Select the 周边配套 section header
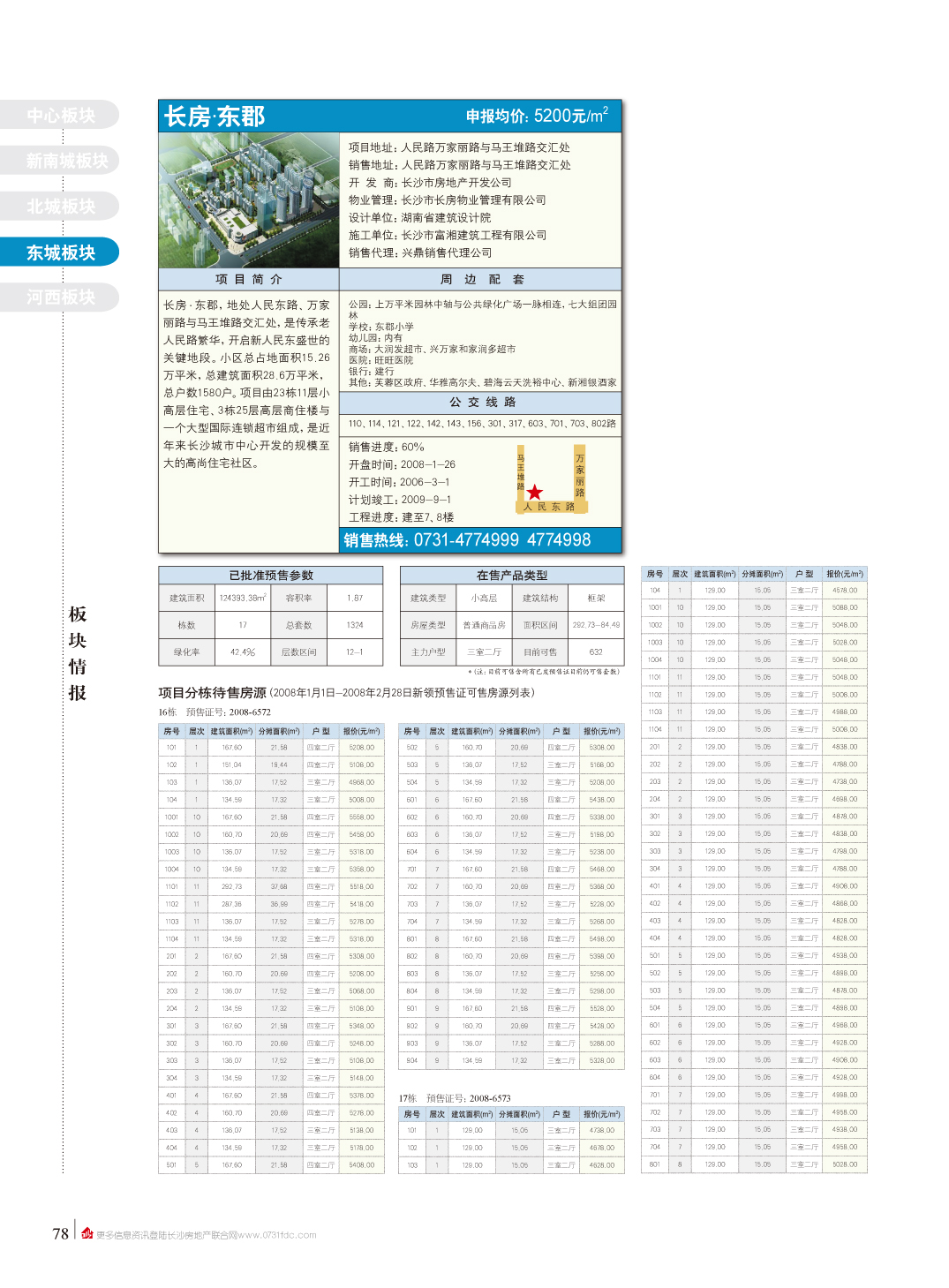This screenshot has width=949, height=1288. tap(481, 279)
